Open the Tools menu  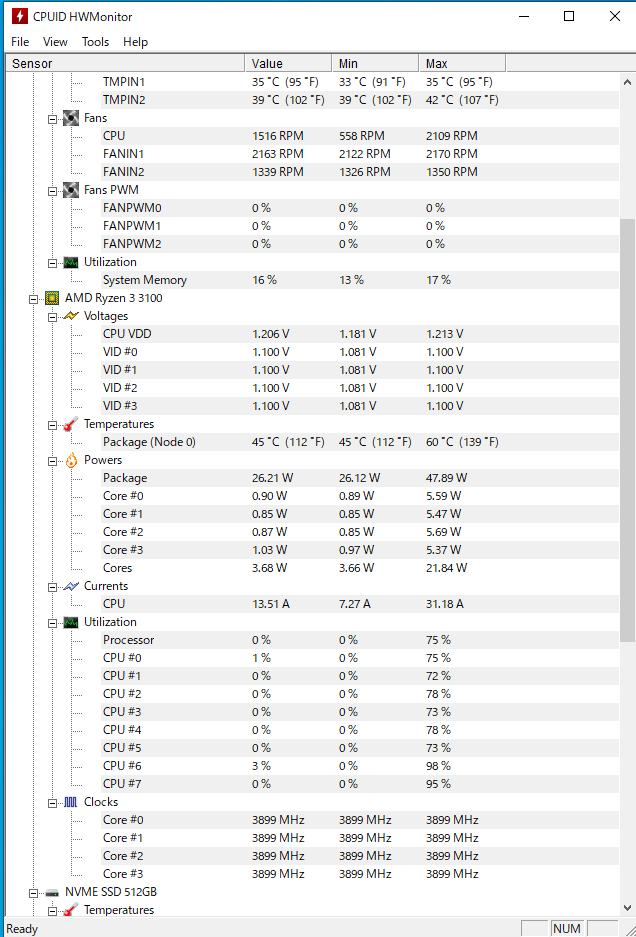[95, 42]
